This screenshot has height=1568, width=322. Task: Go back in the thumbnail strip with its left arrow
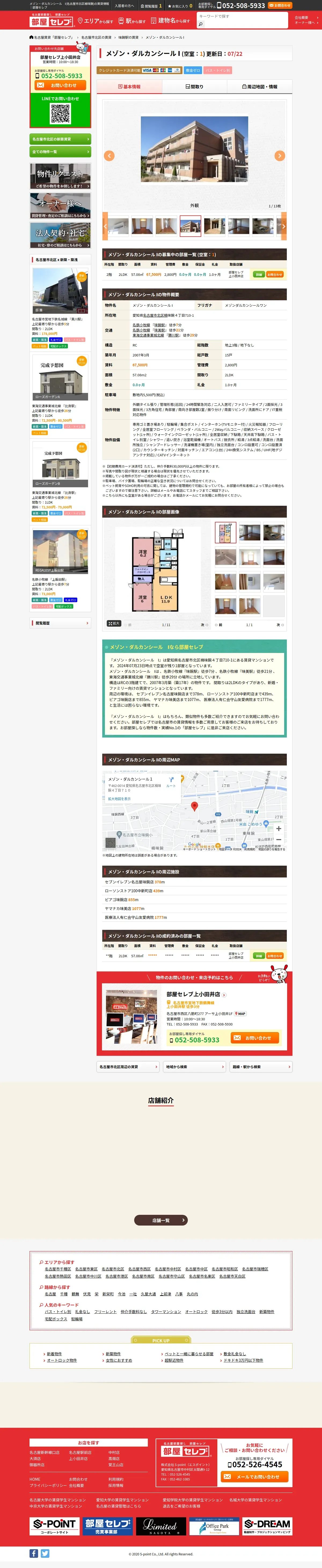[x=105, y=226]
